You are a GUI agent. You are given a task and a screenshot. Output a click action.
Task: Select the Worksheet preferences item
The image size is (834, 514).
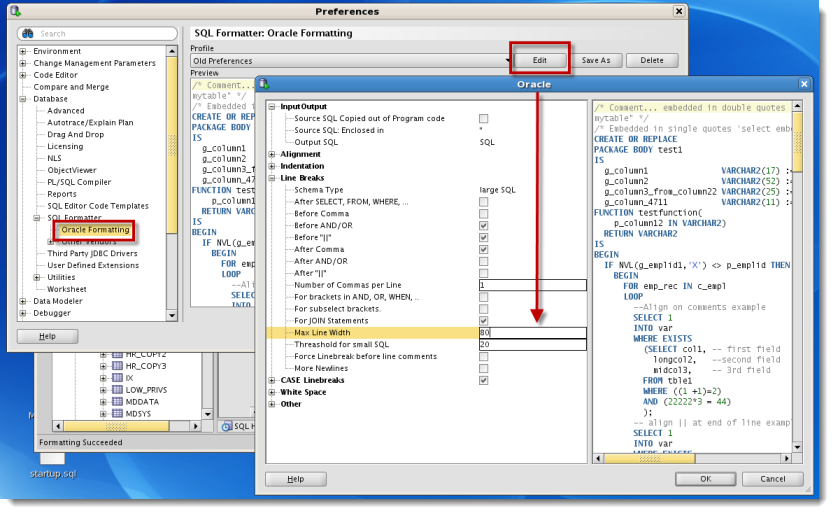point(66,289)
